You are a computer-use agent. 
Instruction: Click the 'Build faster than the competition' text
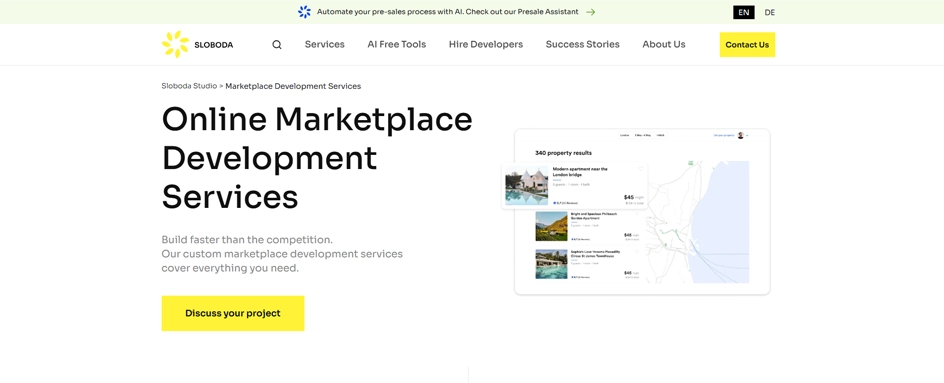pos(247,240)
